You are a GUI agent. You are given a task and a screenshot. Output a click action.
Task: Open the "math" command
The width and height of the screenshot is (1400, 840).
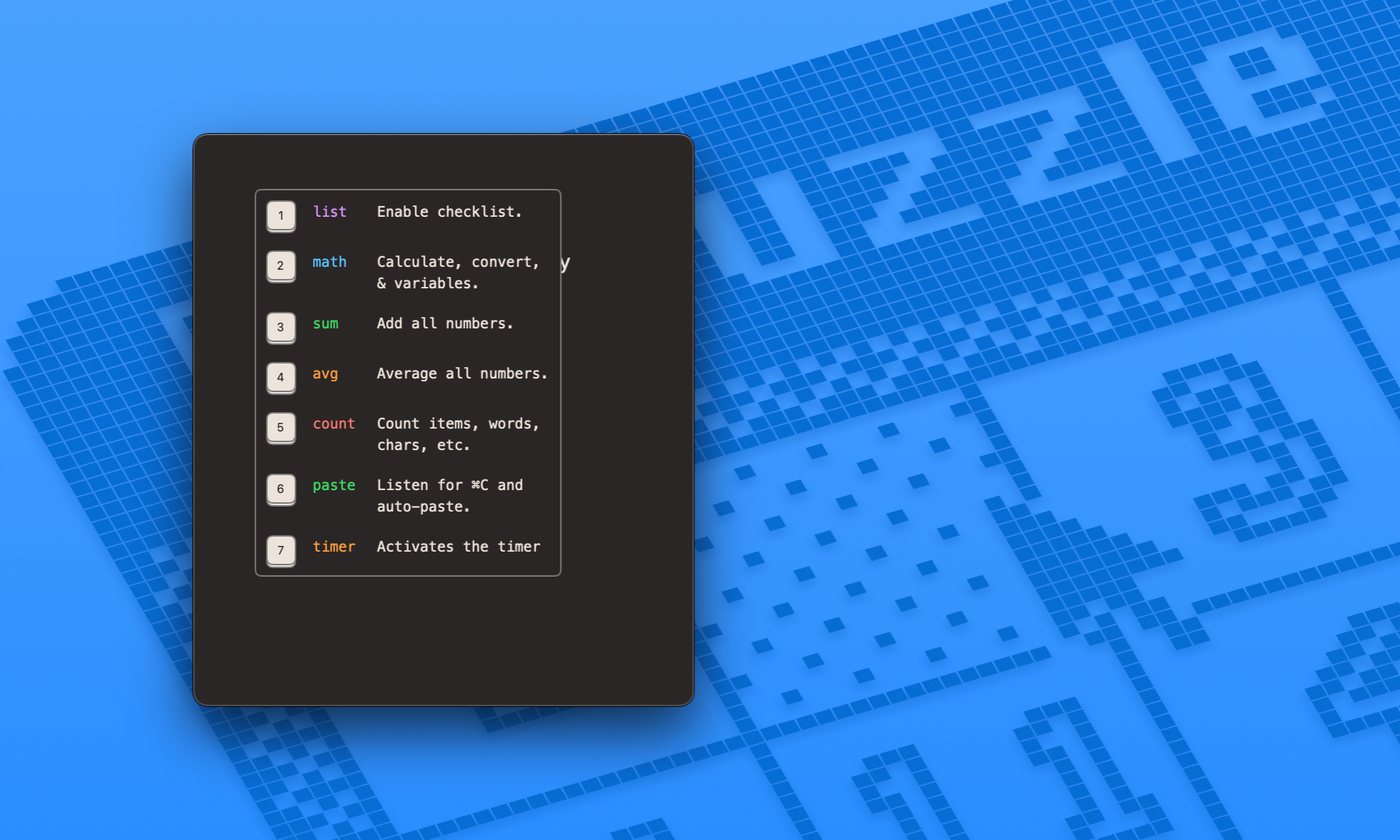click(x=329, y=262)
